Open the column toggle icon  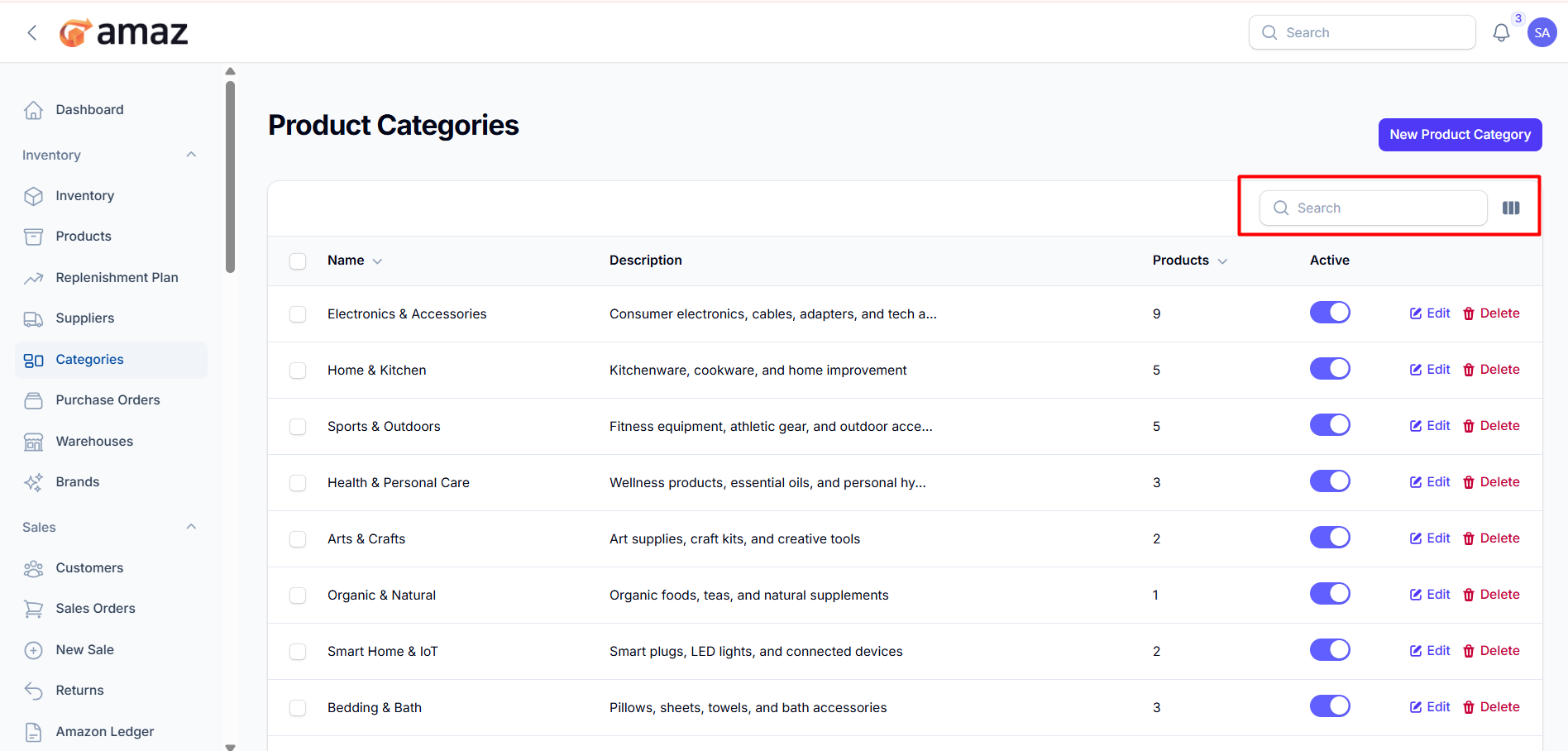click(1511, 208)
